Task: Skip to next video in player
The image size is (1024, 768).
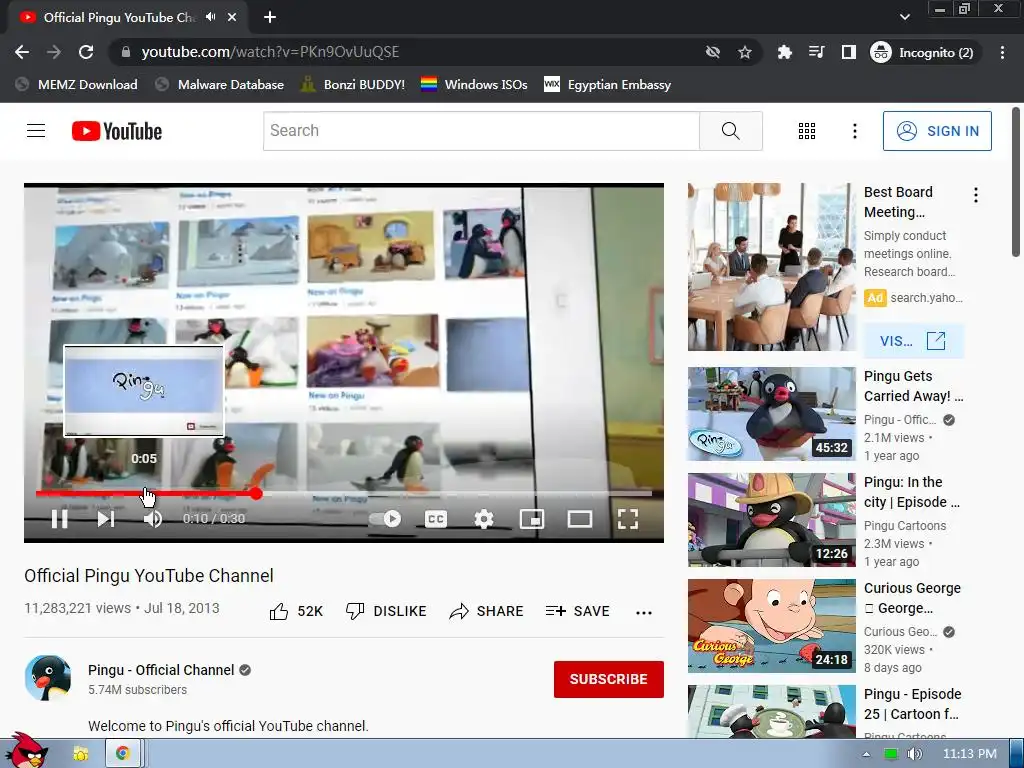Action: click(106, 519)
